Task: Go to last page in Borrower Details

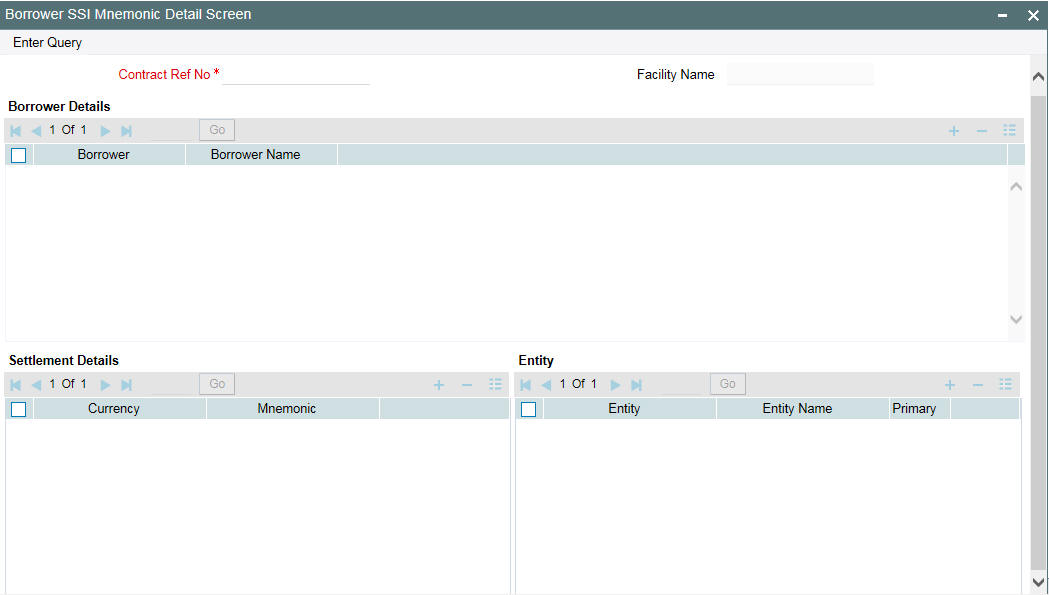Action: [x=126, y=131]
